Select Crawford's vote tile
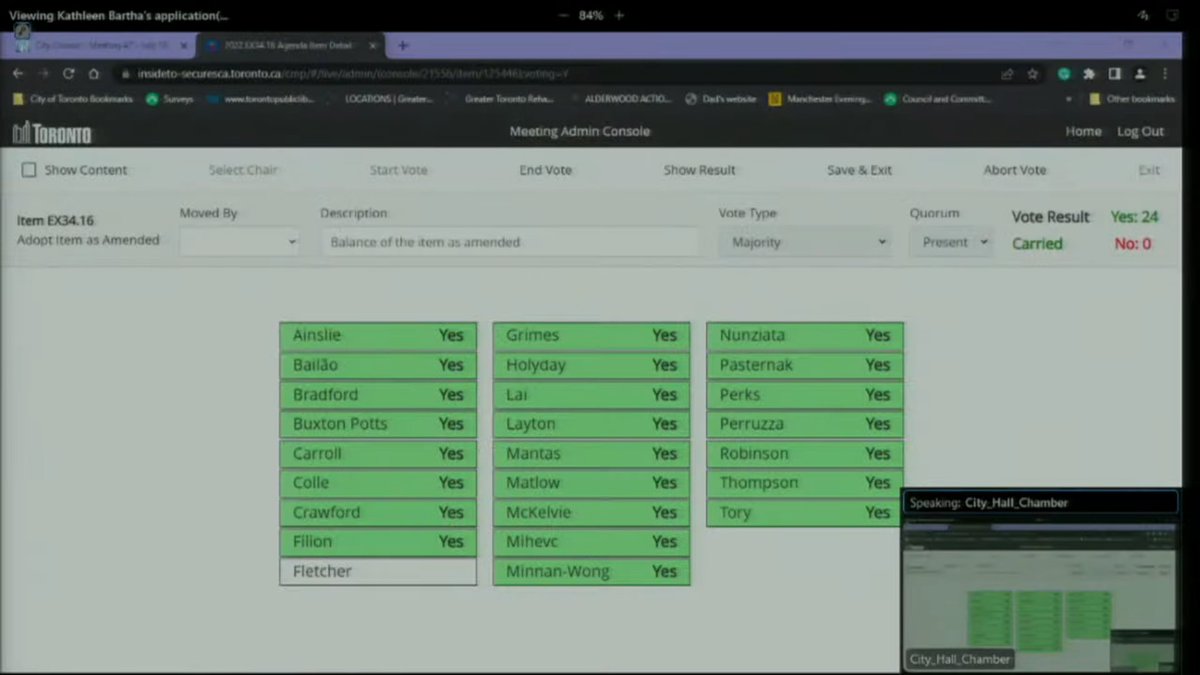The height and width of the screenshot is (675, 1200). pos(378,513)
